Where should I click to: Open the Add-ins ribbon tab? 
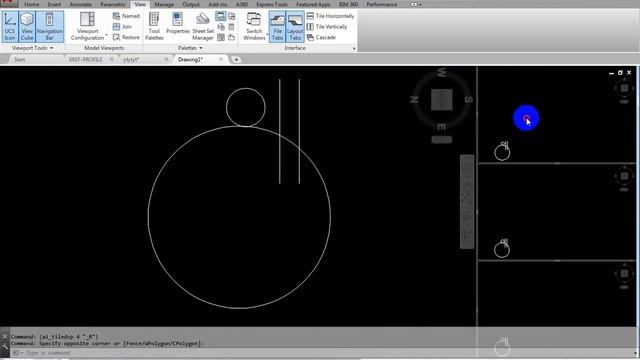tap(218, 4)
